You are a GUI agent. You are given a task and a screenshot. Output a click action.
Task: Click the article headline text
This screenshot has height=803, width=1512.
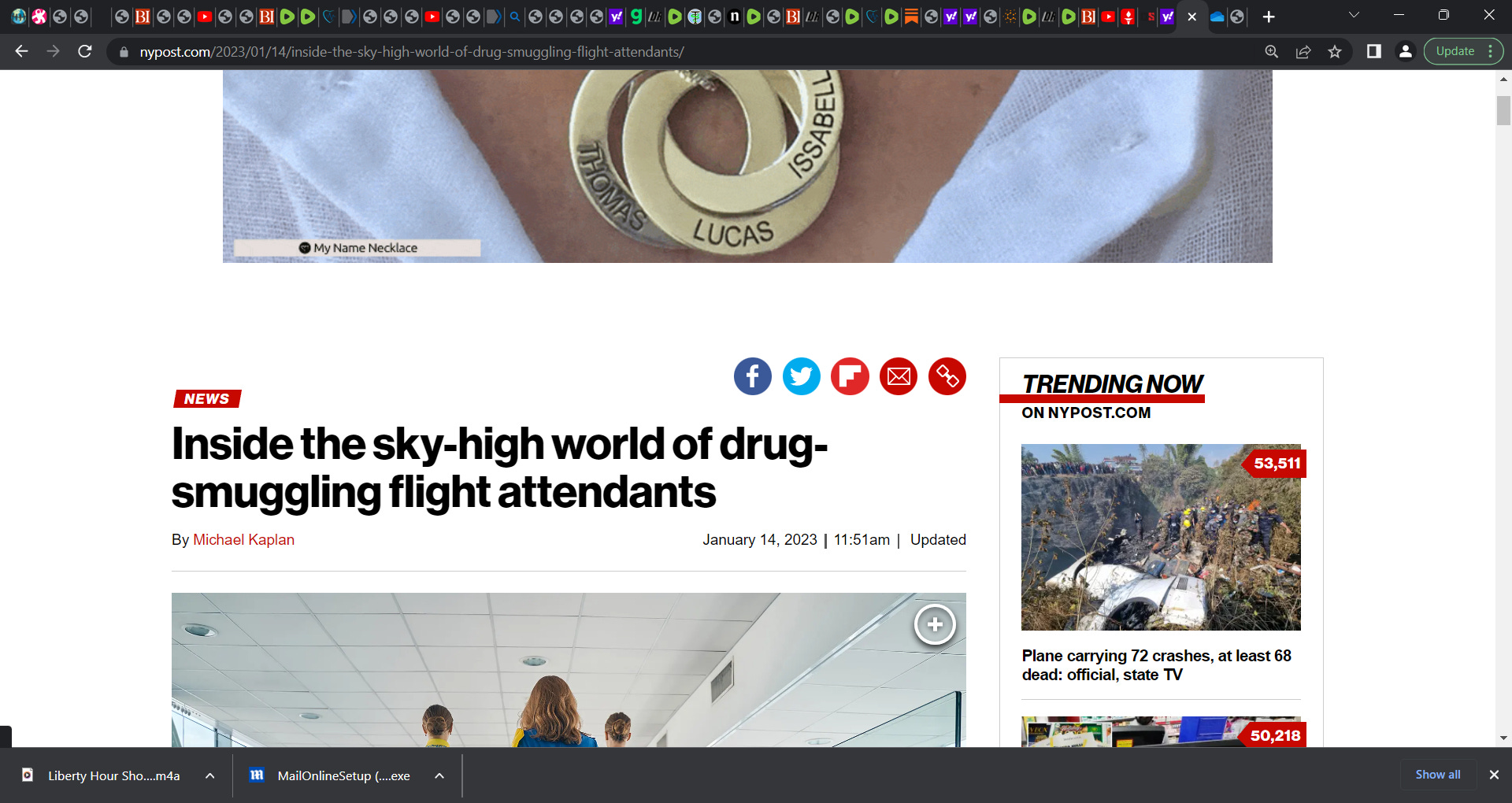[x=499, y=468]
